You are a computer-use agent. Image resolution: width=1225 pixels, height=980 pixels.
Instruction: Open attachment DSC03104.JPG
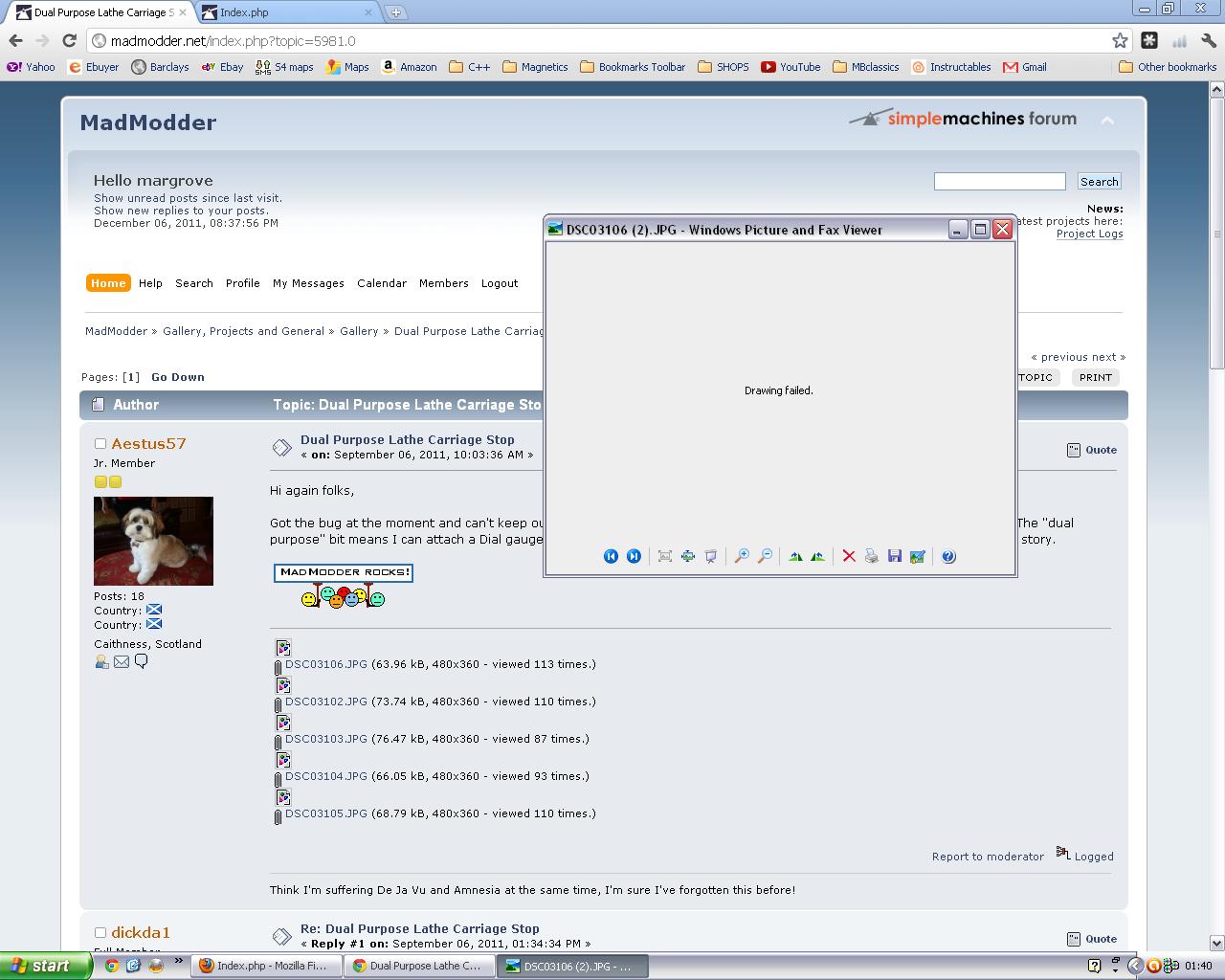pos(326,776)
